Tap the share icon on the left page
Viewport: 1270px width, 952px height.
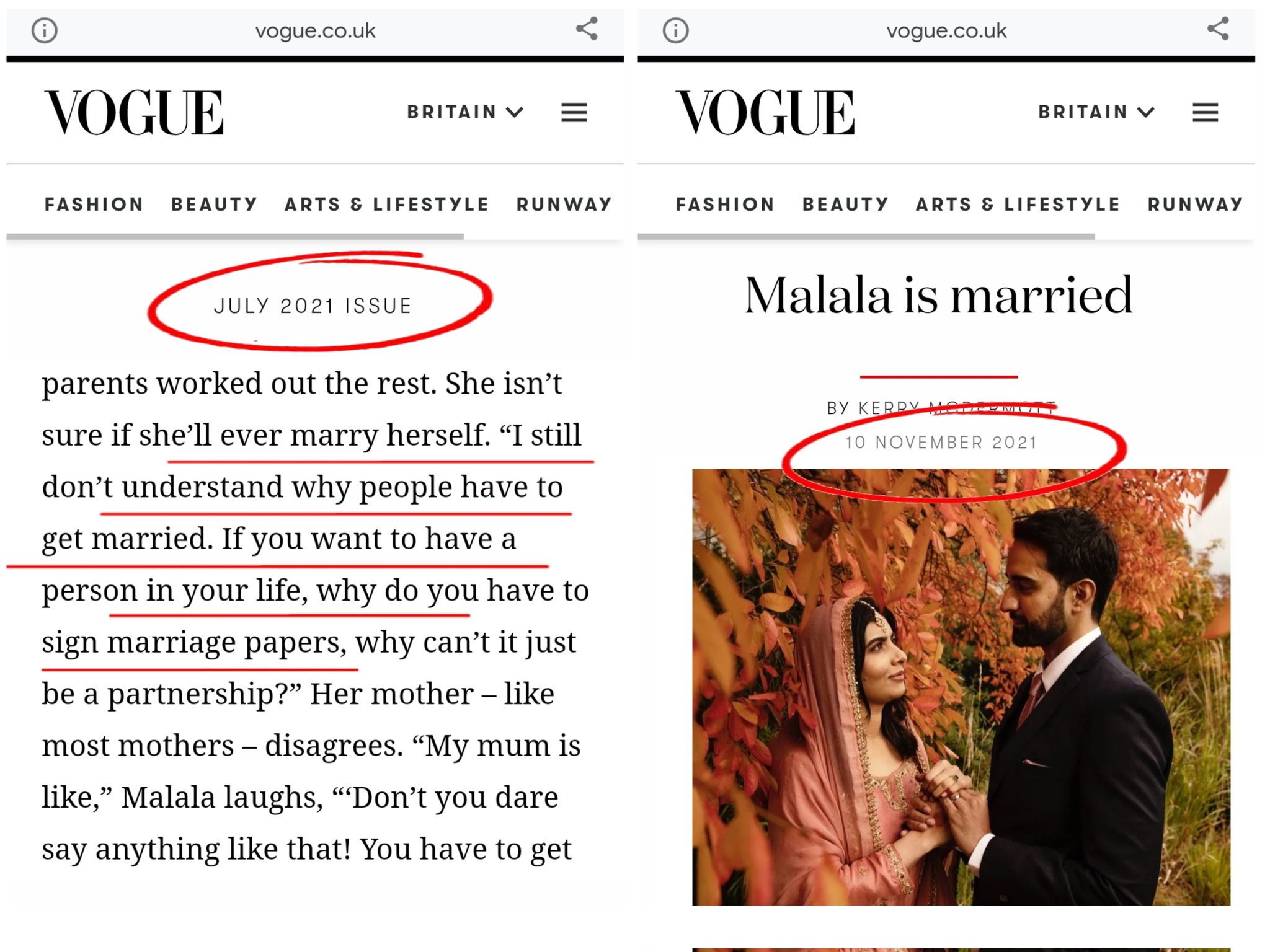pos(585,29)
